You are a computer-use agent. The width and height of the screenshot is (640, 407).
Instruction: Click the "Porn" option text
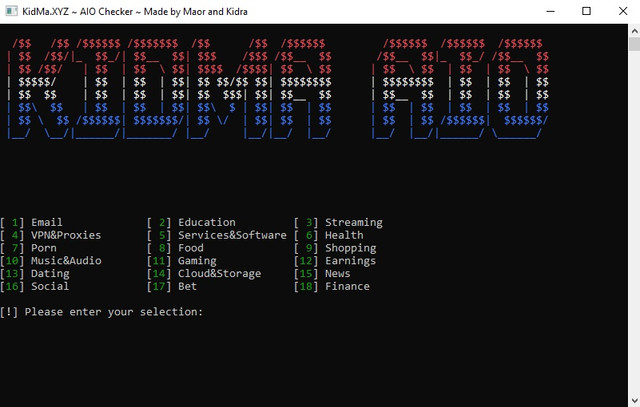(44, 248)
